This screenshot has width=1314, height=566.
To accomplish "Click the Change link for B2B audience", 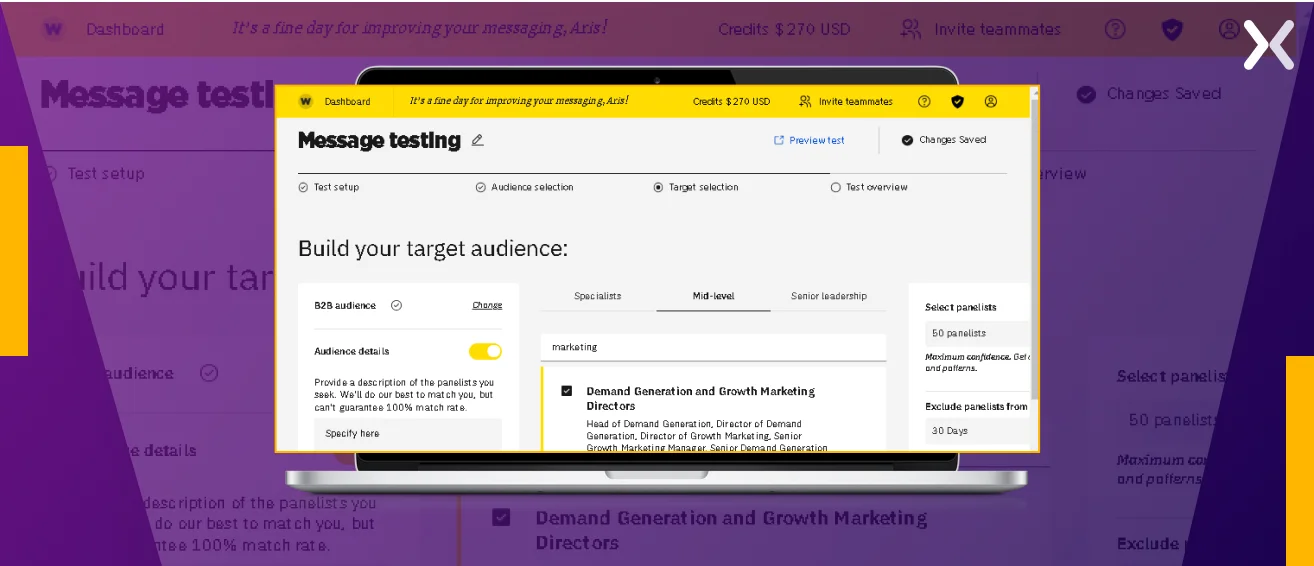I will pos(487,305).
